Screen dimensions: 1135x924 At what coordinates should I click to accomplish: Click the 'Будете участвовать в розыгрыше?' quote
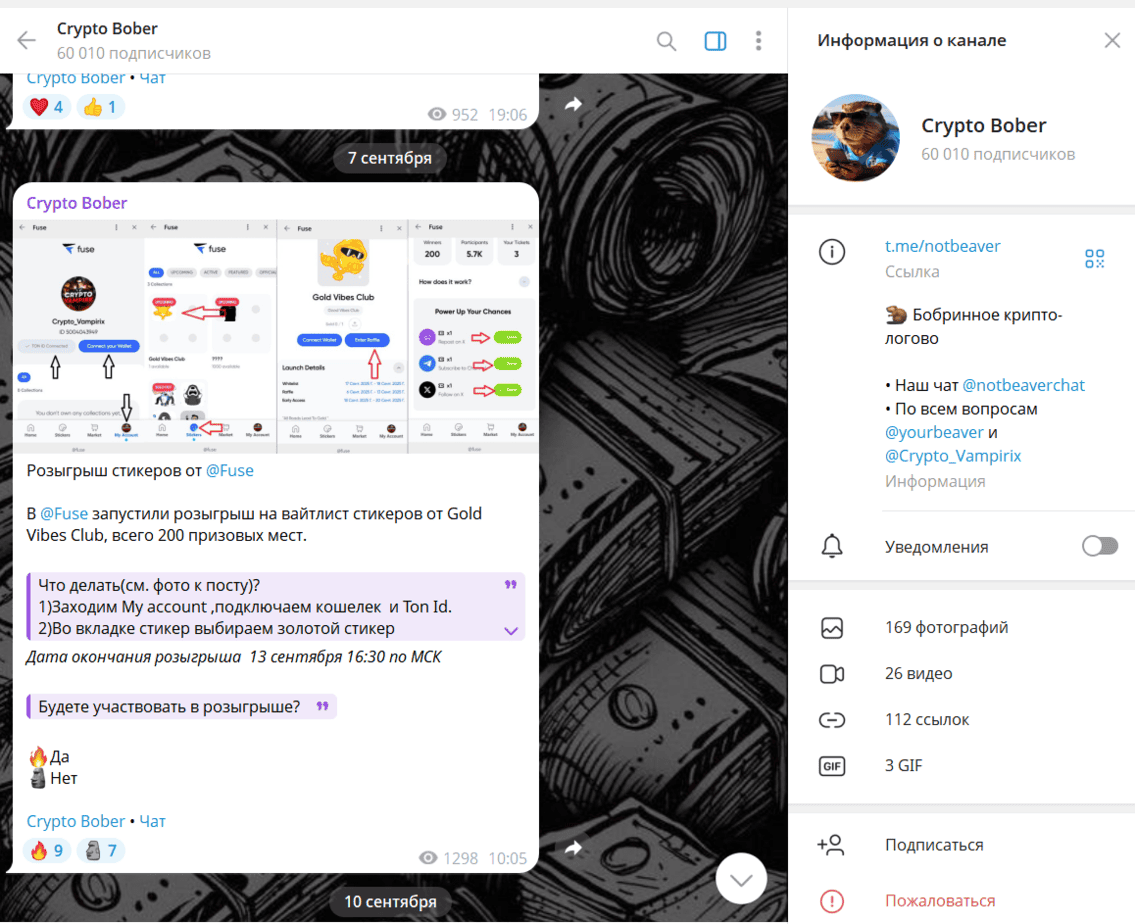coord(182,706)
